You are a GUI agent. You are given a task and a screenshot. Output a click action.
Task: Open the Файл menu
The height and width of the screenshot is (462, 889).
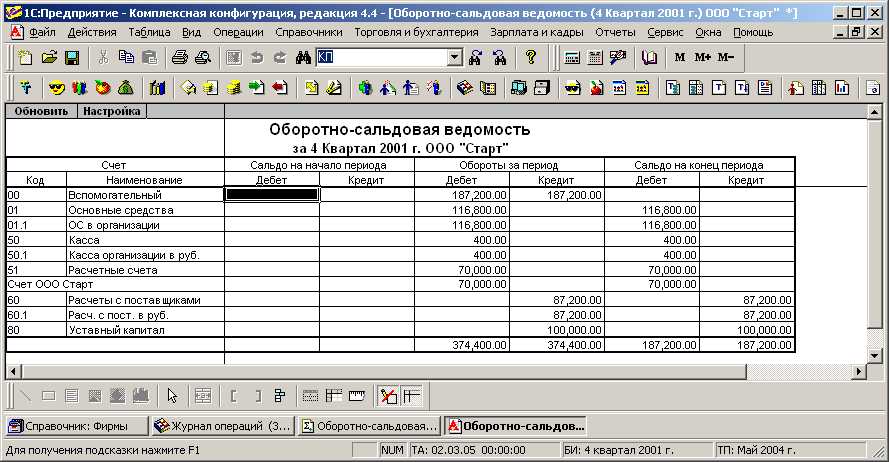tap(42, 32)
